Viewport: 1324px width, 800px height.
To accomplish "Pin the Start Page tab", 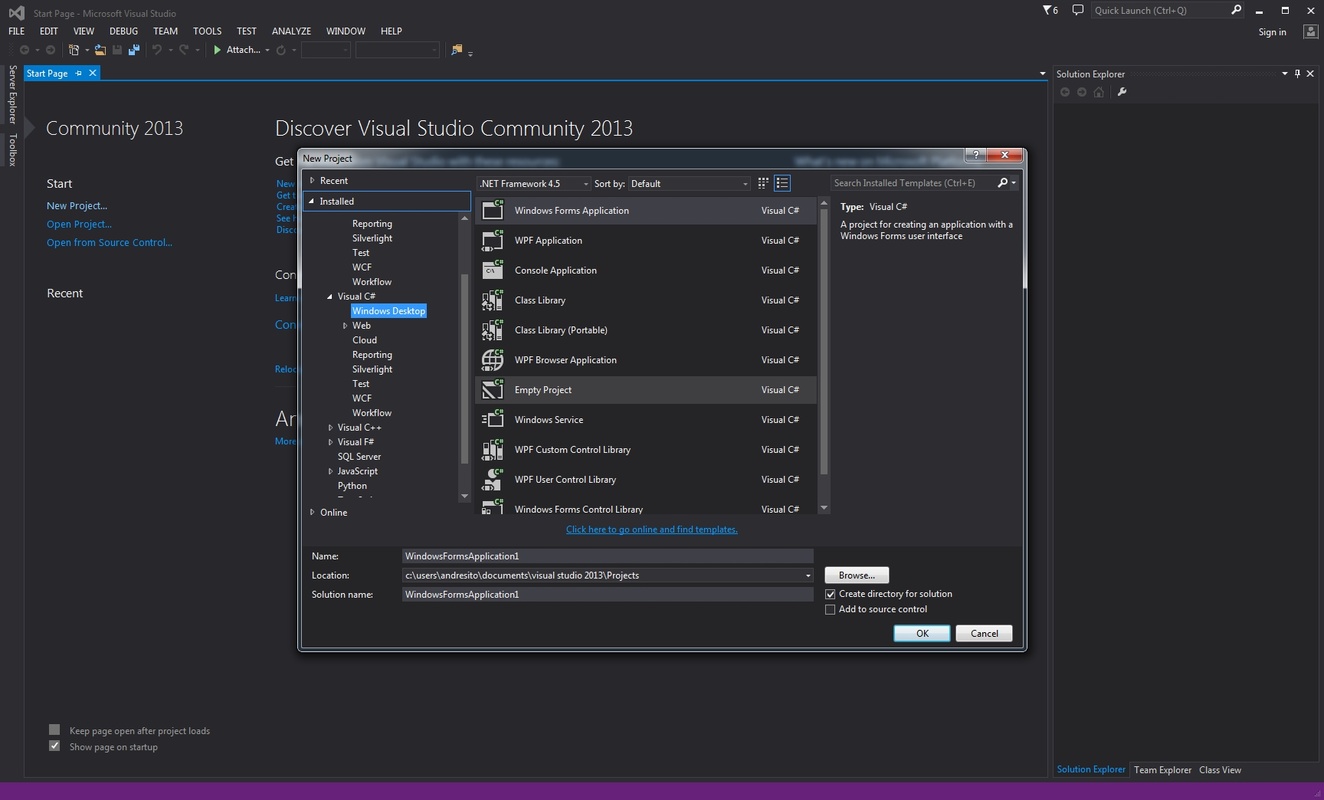I will tap(79, 73).
